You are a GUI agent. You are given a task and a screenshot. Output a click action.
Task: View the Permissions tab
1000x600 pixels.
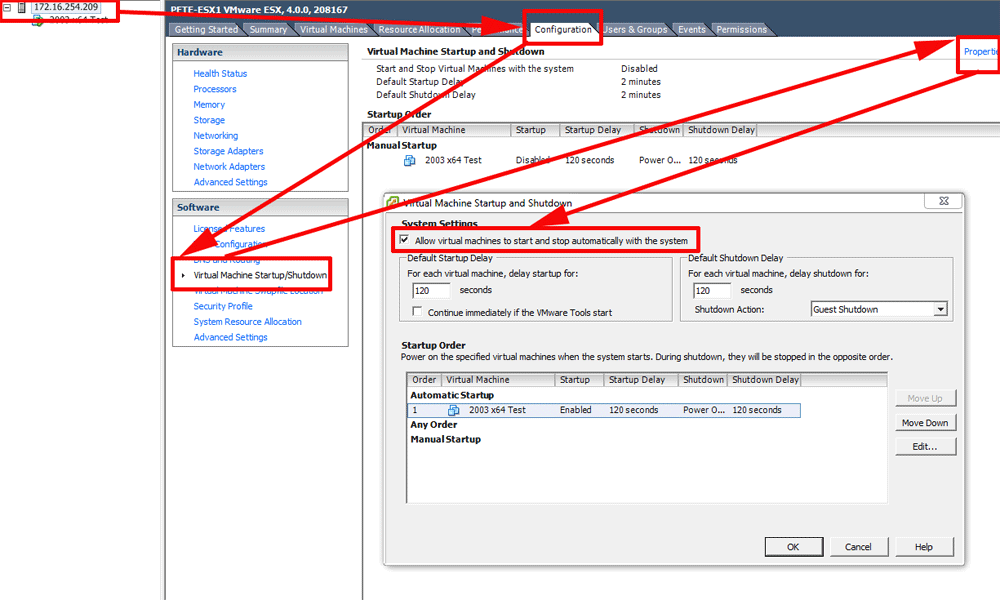click(x=741, y=29)
